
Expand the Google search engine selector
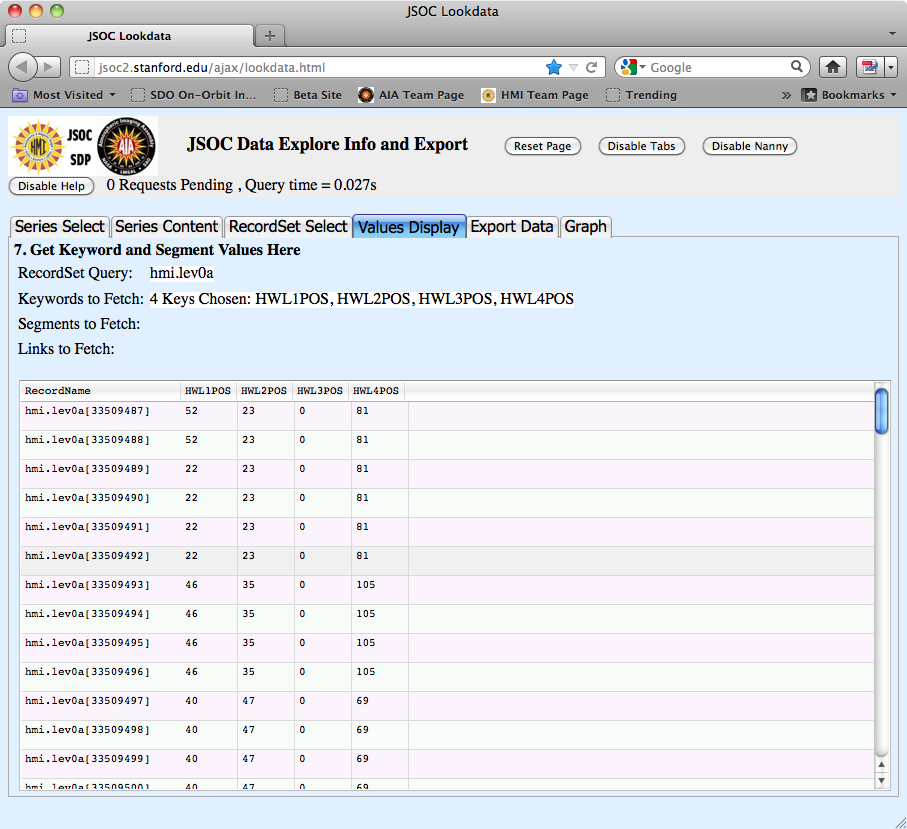coord(633,67)
